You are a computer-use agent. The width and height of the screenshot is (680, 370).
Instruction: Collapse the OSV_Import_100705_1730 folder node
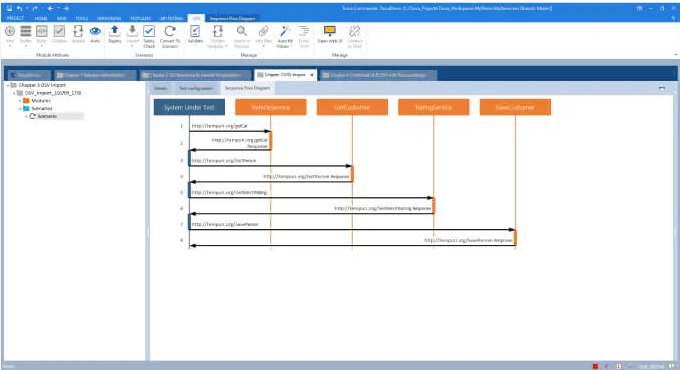(14, 93)
